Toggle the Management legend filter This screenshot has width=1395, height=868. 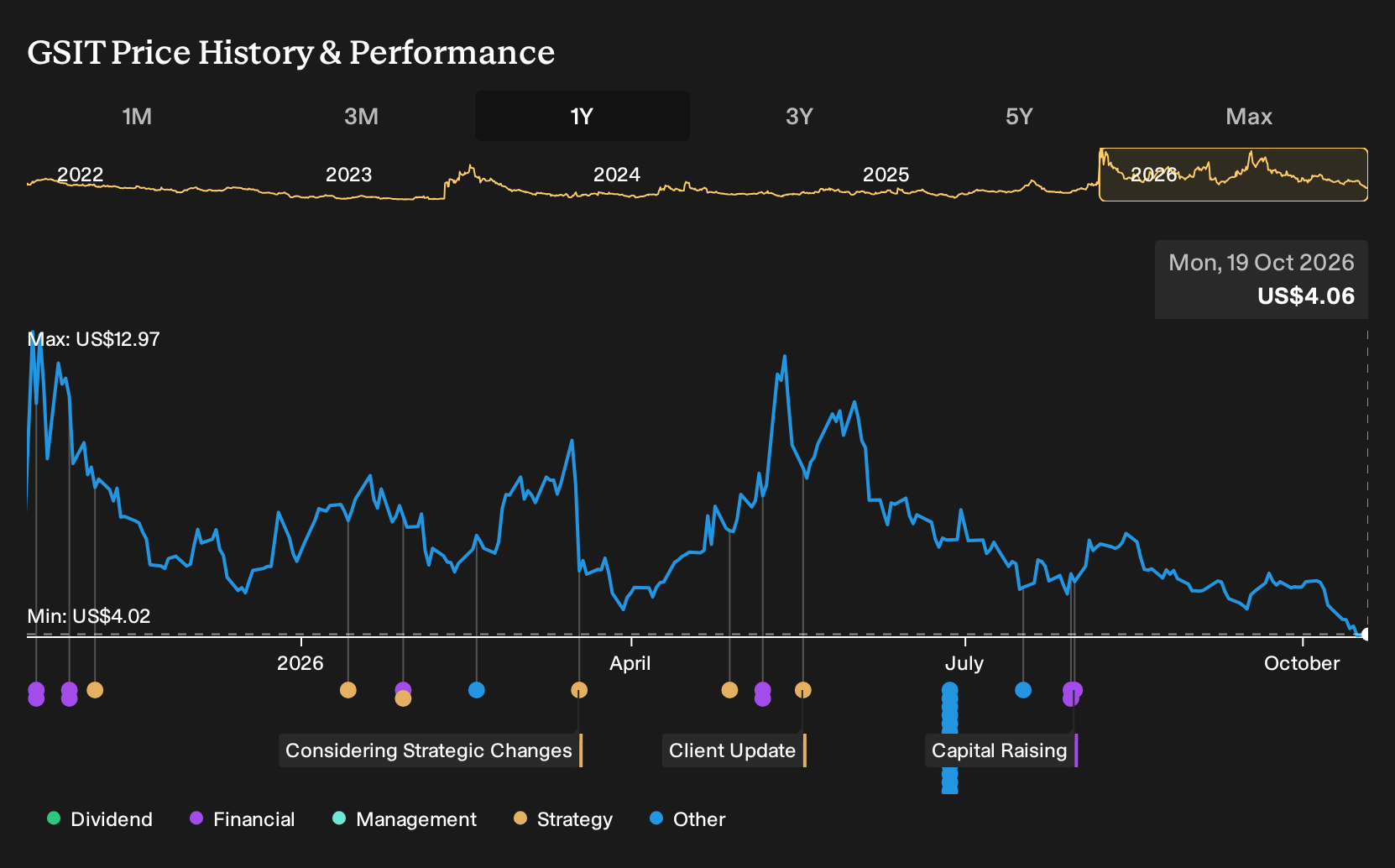405,819
